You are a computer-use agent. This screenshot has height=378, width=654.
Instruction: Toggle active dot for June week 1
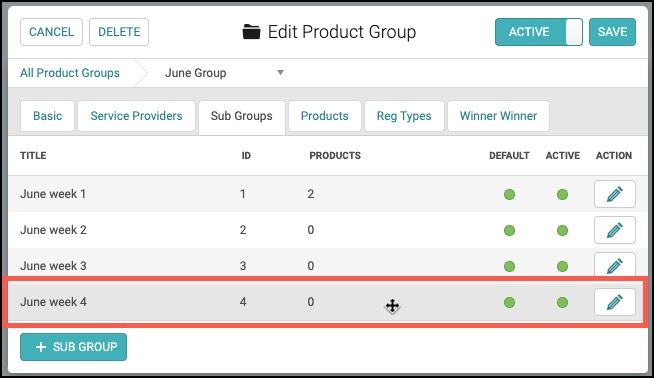click(x=562, y=194)
